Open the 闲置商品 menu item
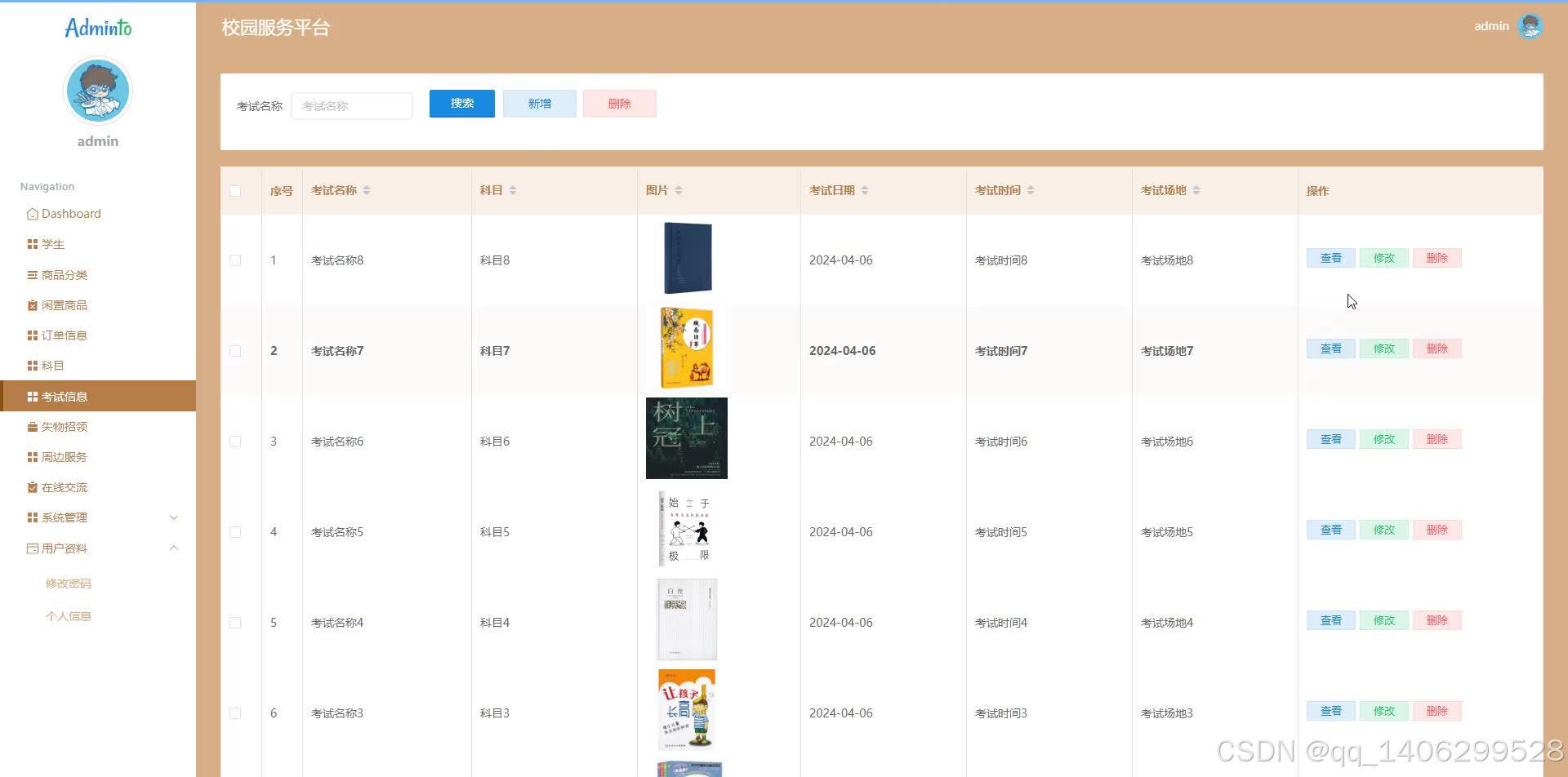Screen dimensions: 1568x777 pos(98,305)
